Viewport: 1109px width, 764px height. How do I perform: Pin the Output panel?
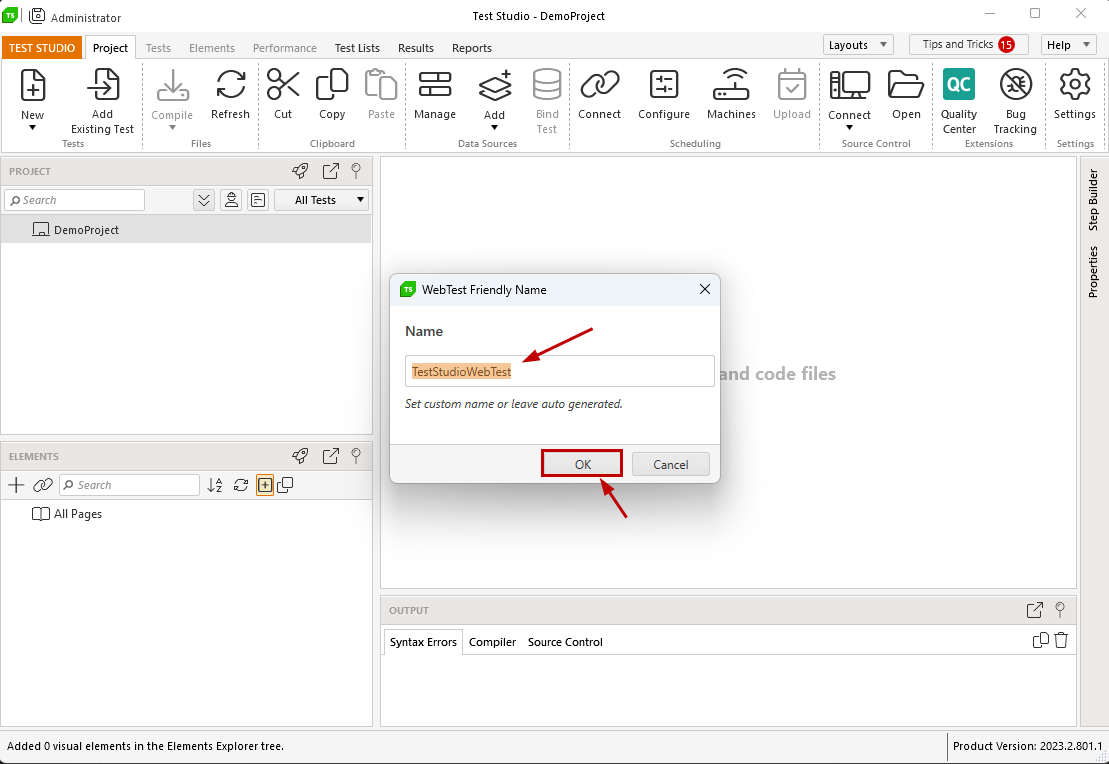pyautogui.click(x=1060, y=610)
